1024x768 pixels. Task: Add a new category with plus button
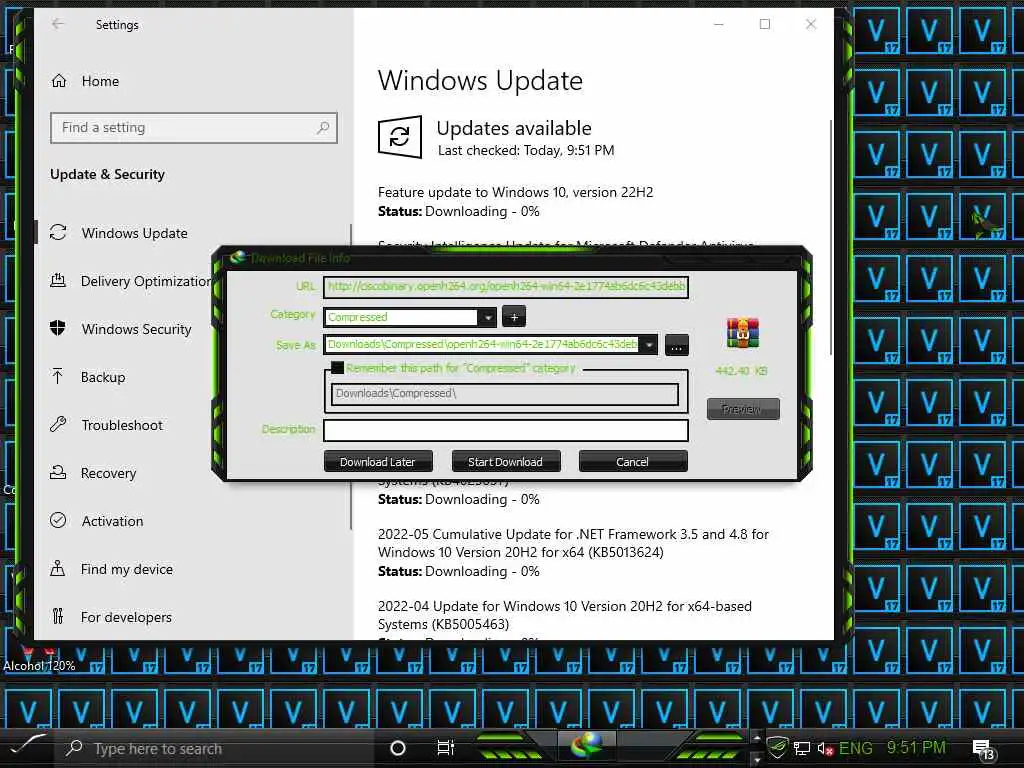coord(514,317)
